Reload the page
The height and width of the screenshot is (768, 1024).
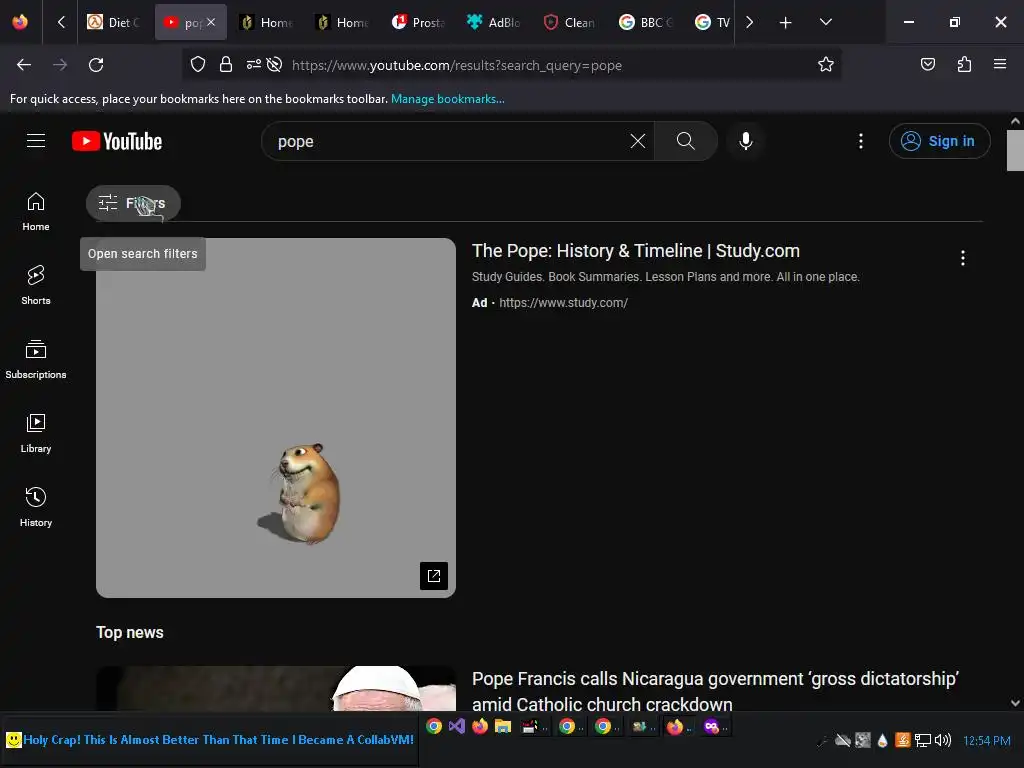(96, 65)
